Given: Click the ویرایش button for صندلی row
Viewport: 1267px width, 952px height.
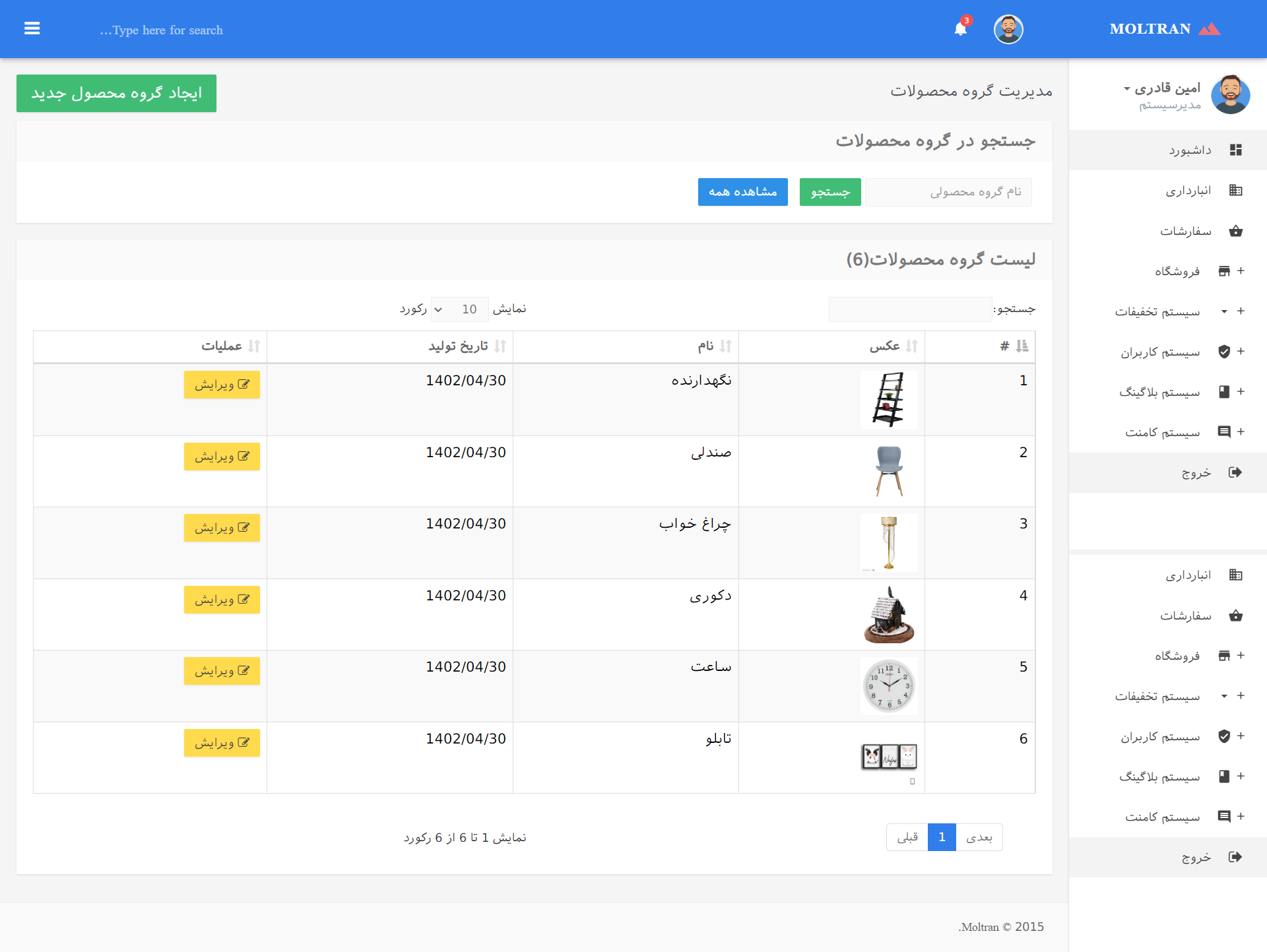Looking at the screenshot, I should 222,457.
